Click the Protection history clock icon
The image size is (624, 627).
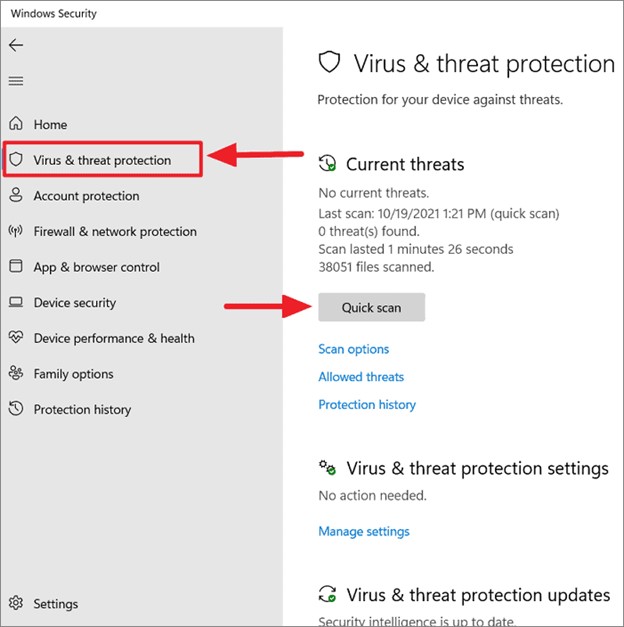(15, 410)
